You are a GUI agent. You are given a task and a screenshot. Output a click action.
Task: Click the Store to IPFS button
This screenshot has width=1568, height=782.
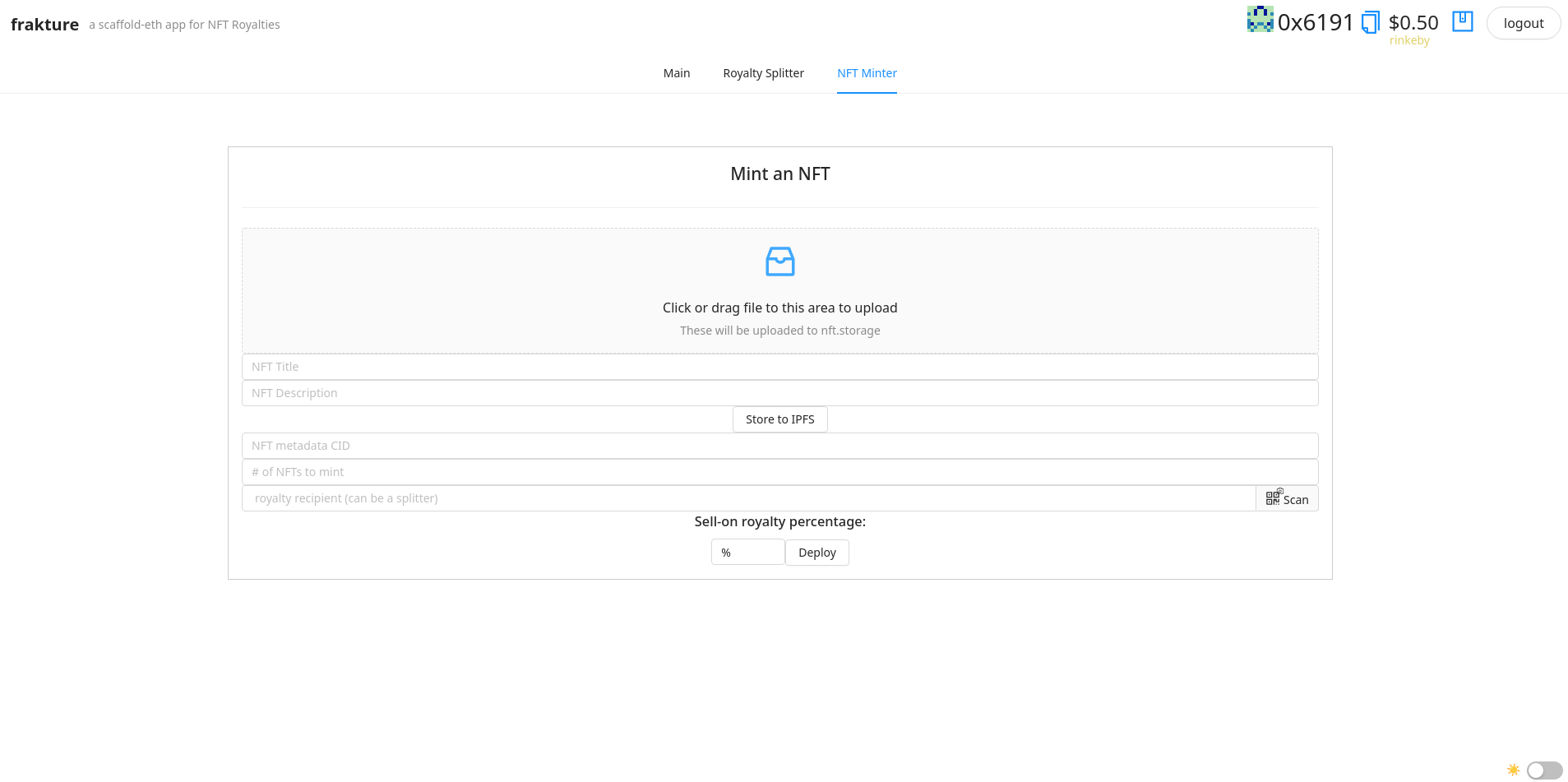click(779, 419)
